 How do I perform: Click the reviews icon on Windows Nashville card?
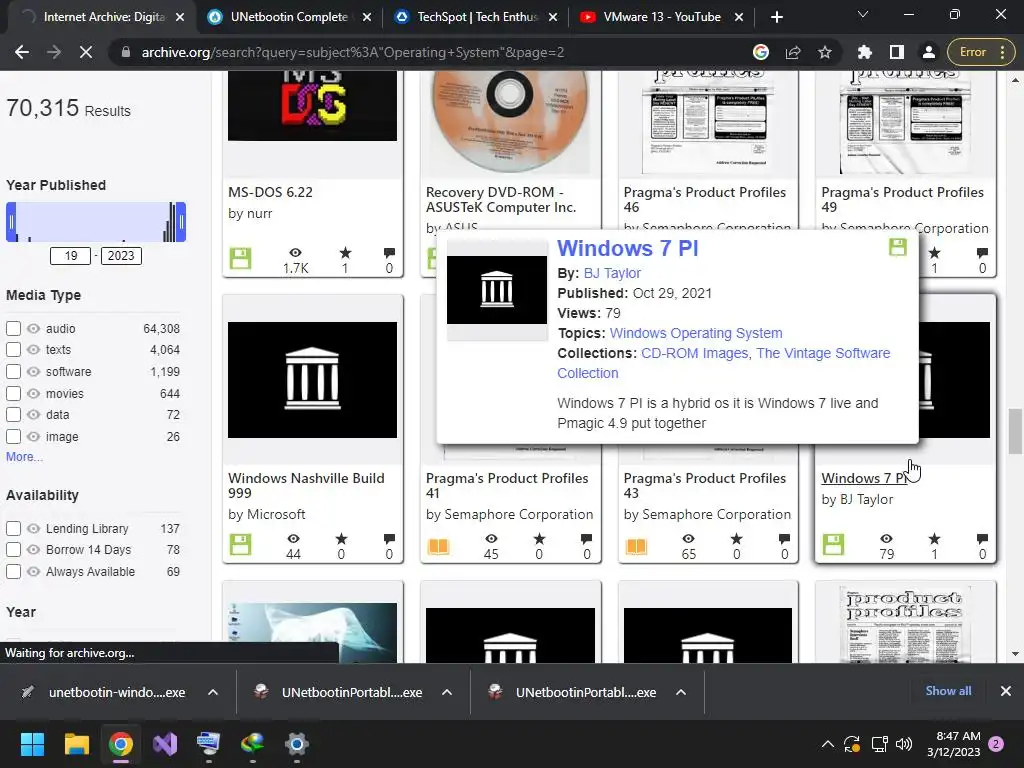click(x=389, y=539)
